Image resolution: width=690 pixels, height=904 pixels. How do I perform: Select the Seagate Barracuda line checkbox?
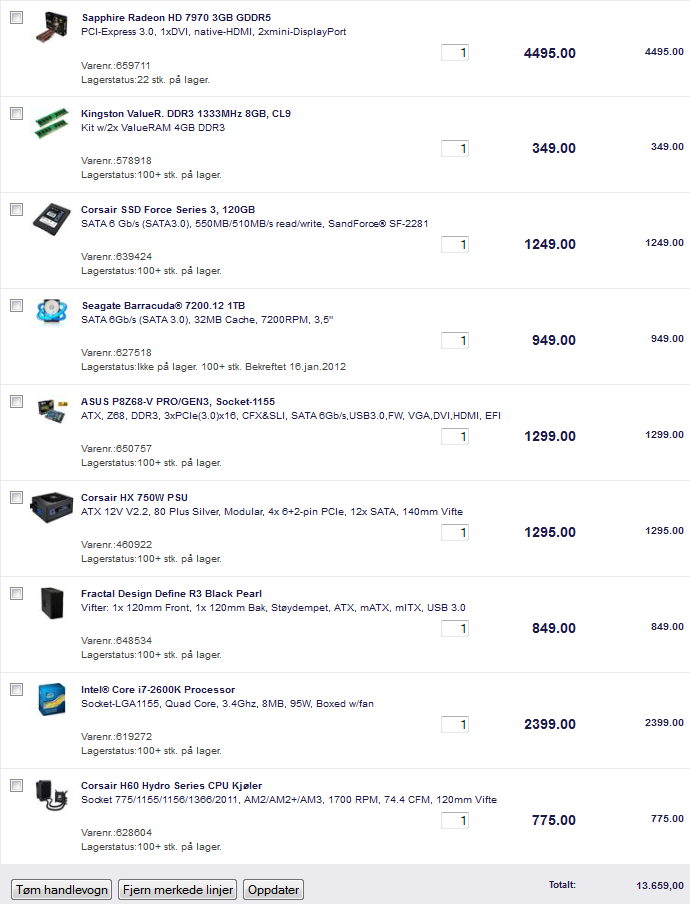17,306
